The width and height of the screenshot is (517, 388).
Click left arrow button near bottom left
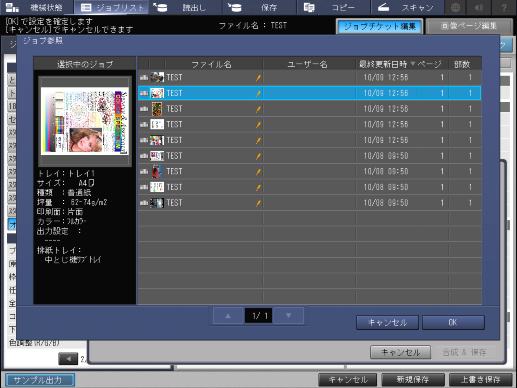(68, 359)
